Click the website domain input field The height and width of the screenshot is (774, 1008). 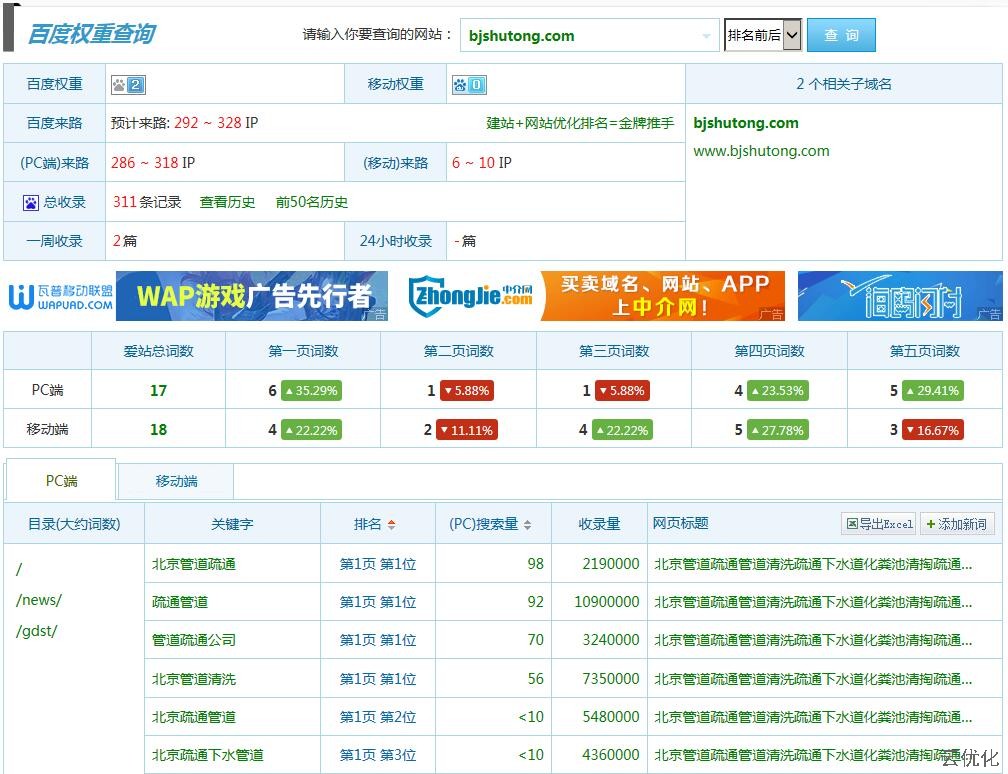[x=580, y=36]
